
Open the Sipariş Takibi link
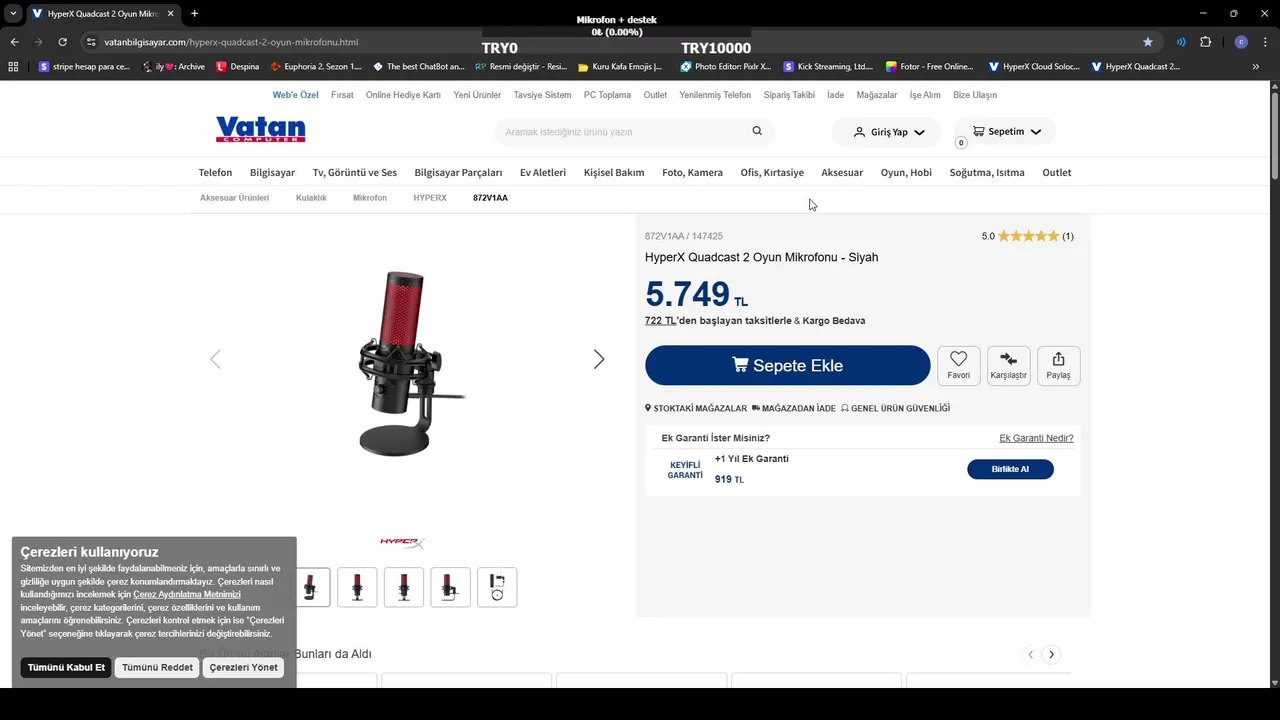pyautogui.click(x=789, y=95)
